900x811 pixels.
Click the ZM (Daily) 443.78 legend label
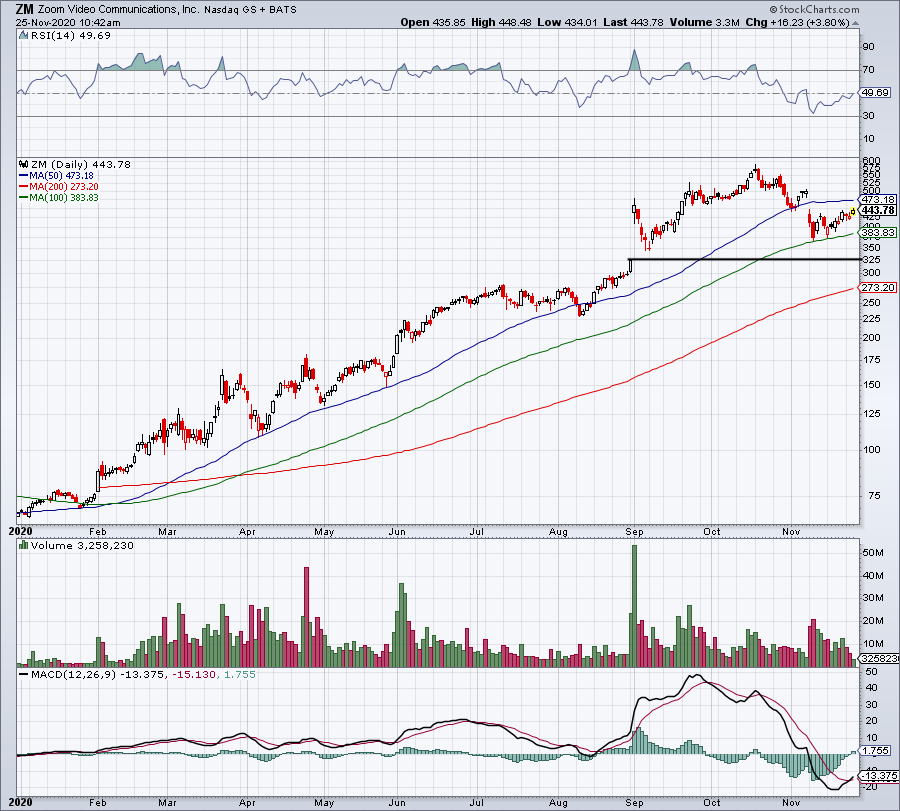point(81,165)
